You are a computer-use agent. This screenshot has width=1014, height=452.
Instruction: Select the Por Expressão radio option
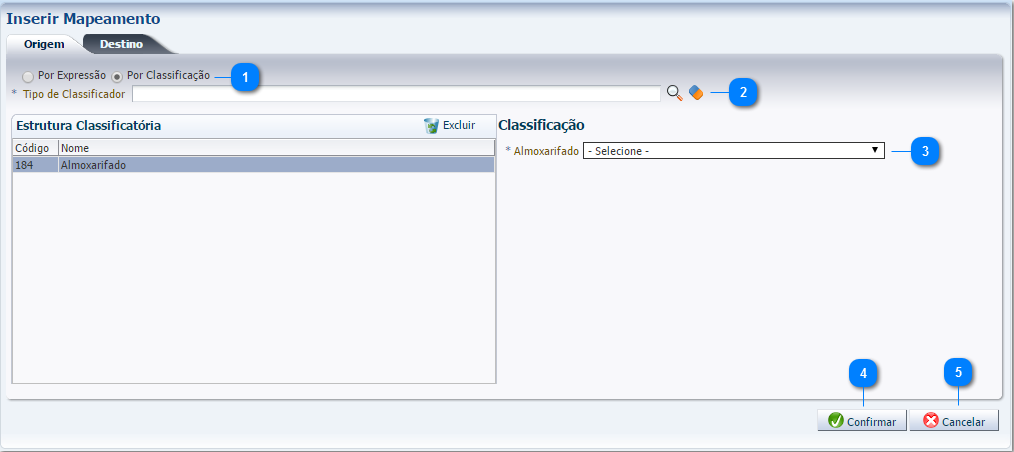28,77
